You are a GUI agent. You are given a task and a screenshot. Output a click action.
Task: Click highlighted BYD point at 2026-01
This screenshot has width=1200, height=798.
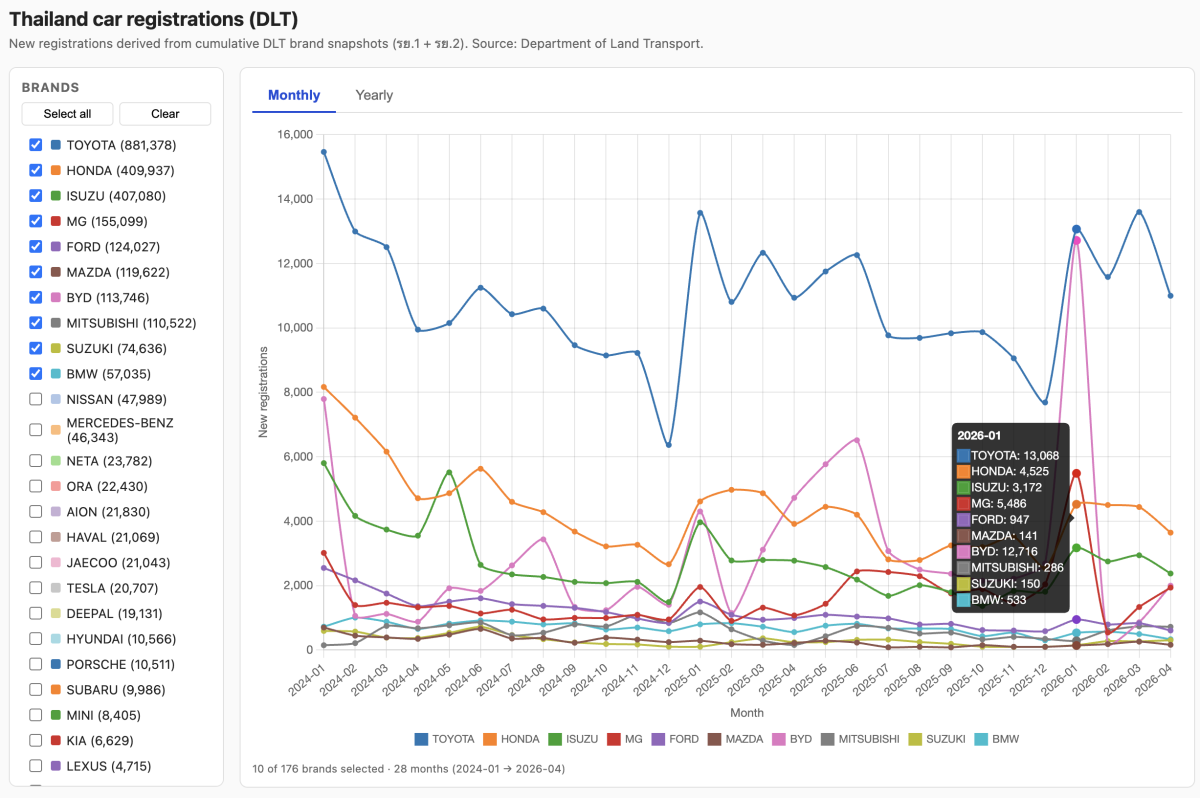1077,241
